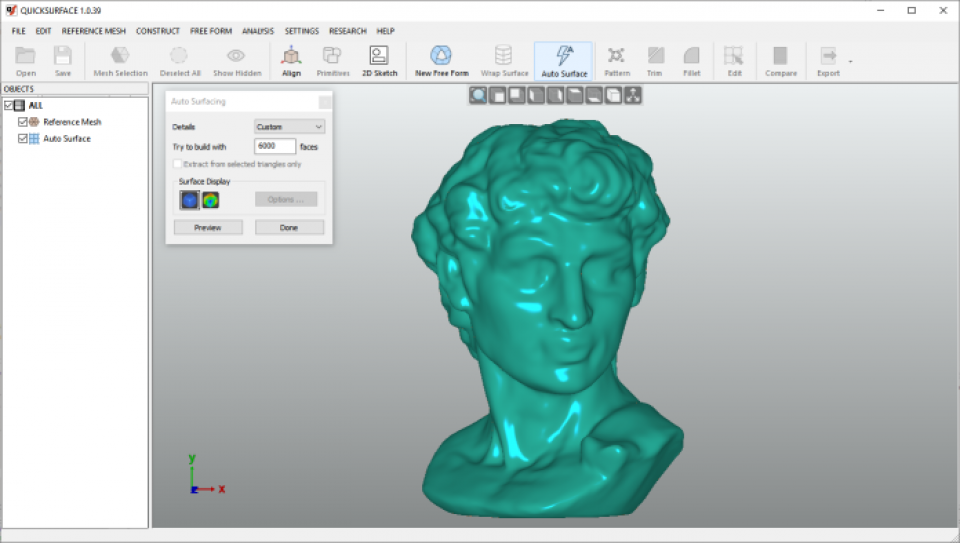The image size is (960, 543).
Task: Open the REFERENCE MESH menu
Action: point(94,31)
